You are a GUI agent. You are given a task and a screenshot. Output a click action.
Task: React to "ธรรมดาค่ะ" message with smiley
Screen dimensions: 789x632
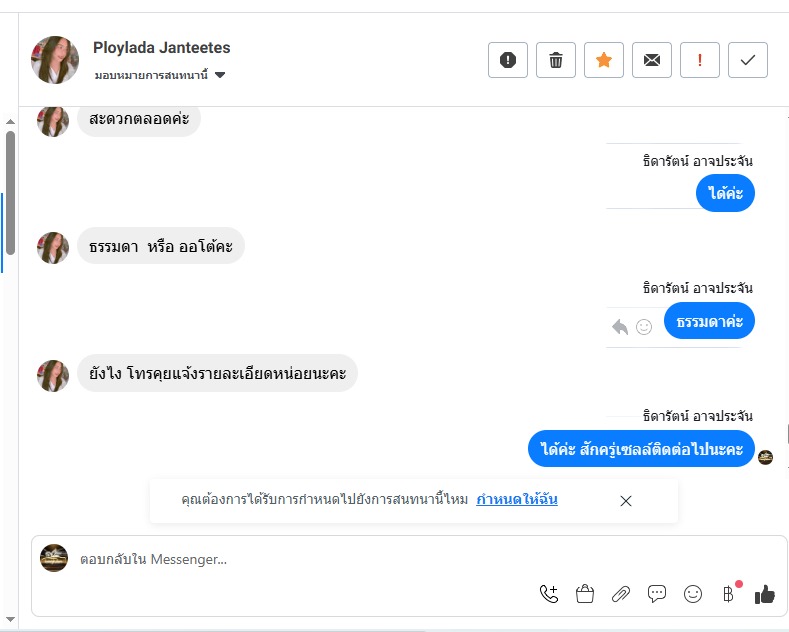(644, 326)
